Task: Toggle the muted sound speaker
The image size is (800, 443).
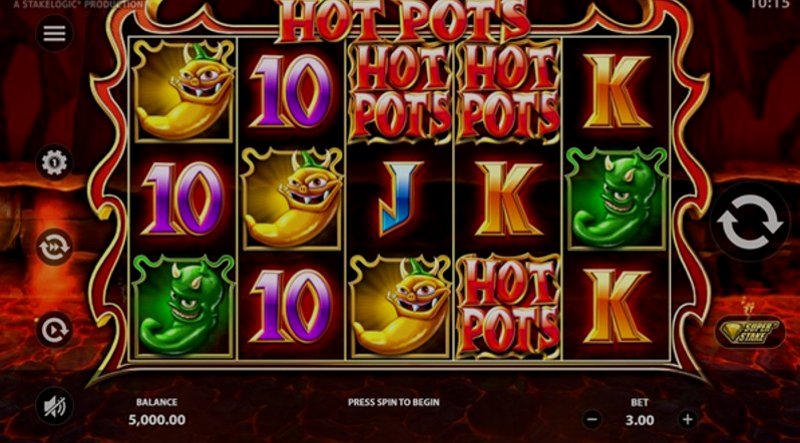Action: [54, 406]
